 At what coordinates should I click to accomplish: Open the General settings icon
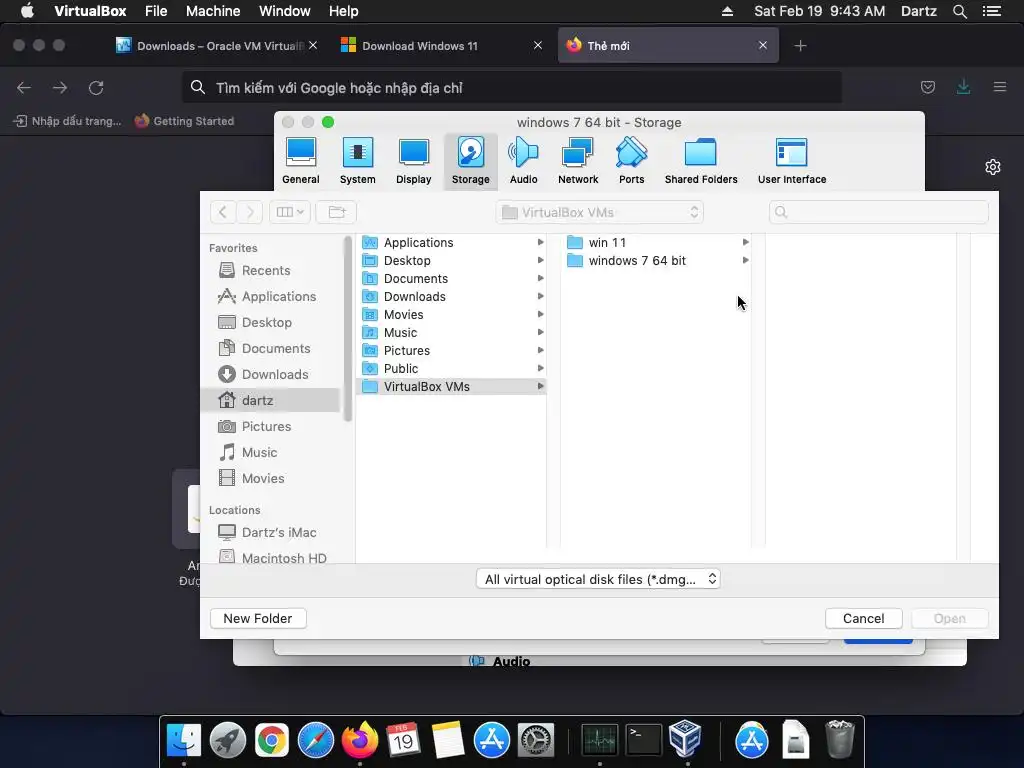pyautogui.click(x=300, y=161)
